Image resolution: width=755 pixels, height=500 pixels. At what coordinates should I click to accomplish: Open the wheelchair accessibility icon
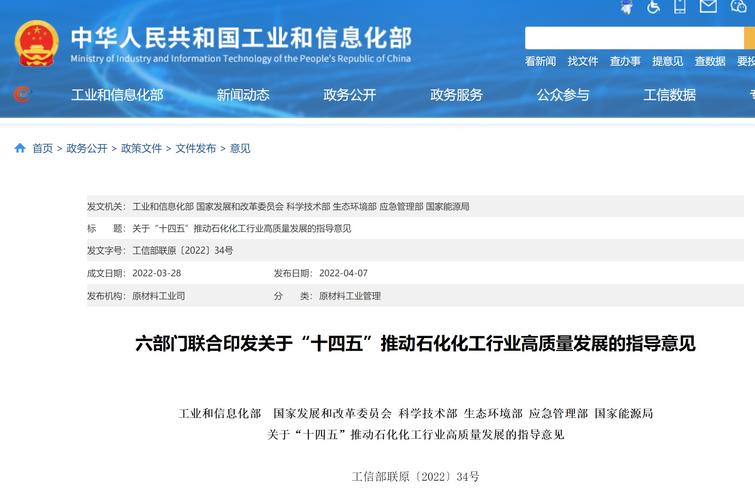click(x=653, y=7)
